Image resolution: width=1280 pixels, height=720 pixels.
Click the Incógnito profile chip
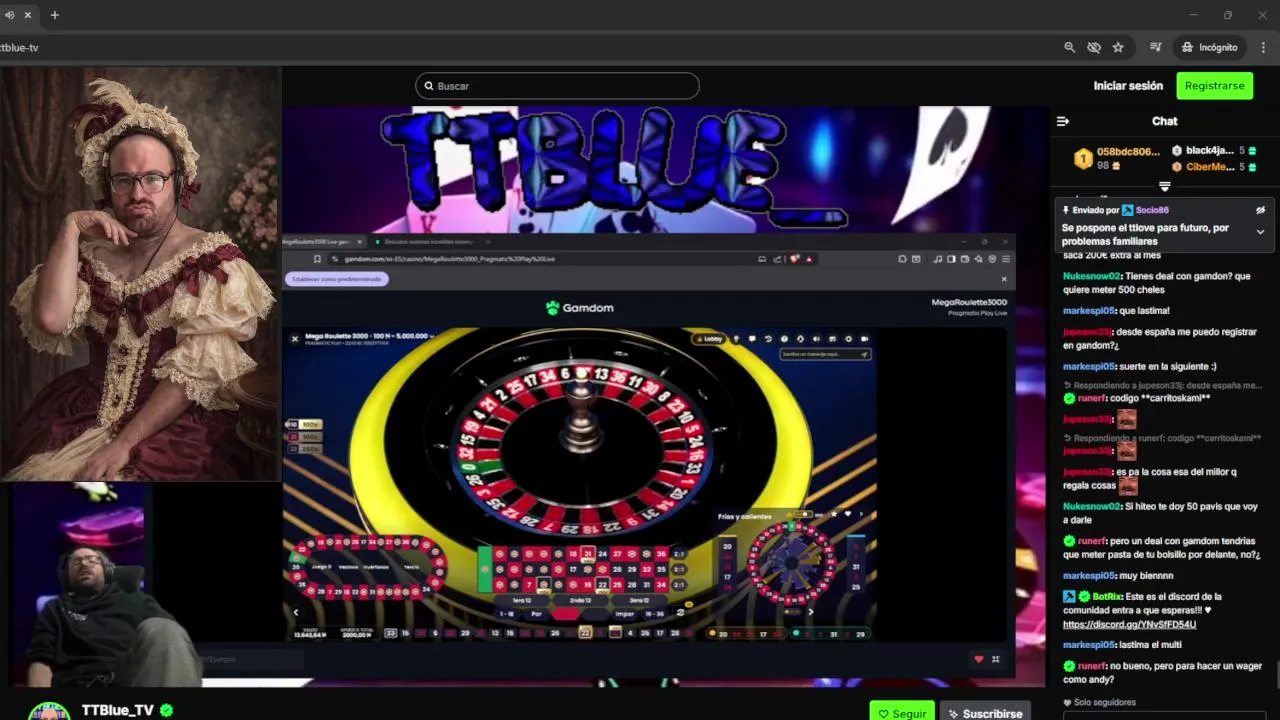(1210, 47)
